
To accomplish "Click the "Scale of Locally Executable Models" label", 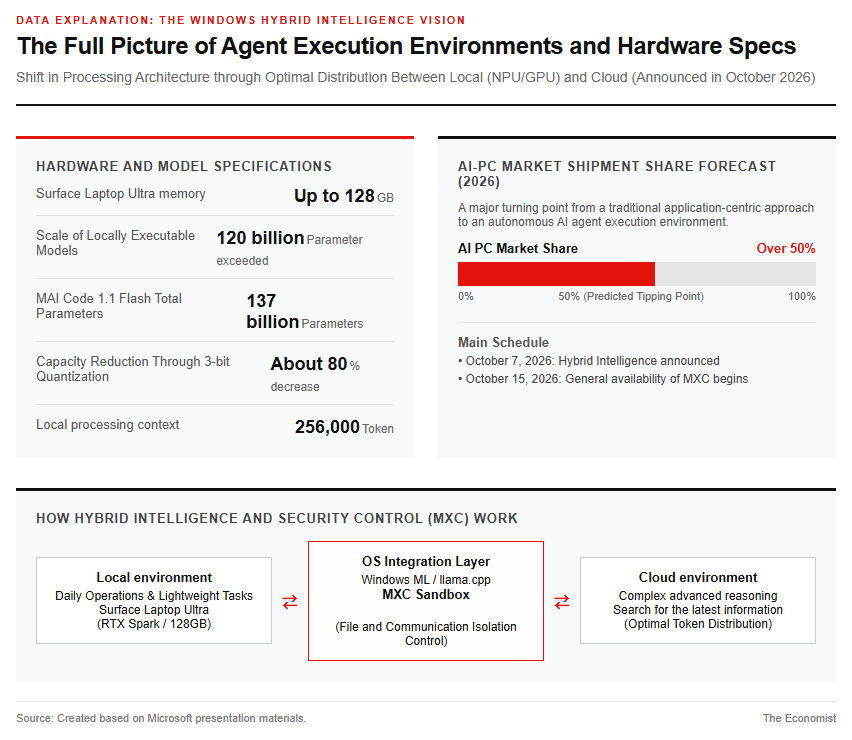I will tap(115, 243).
